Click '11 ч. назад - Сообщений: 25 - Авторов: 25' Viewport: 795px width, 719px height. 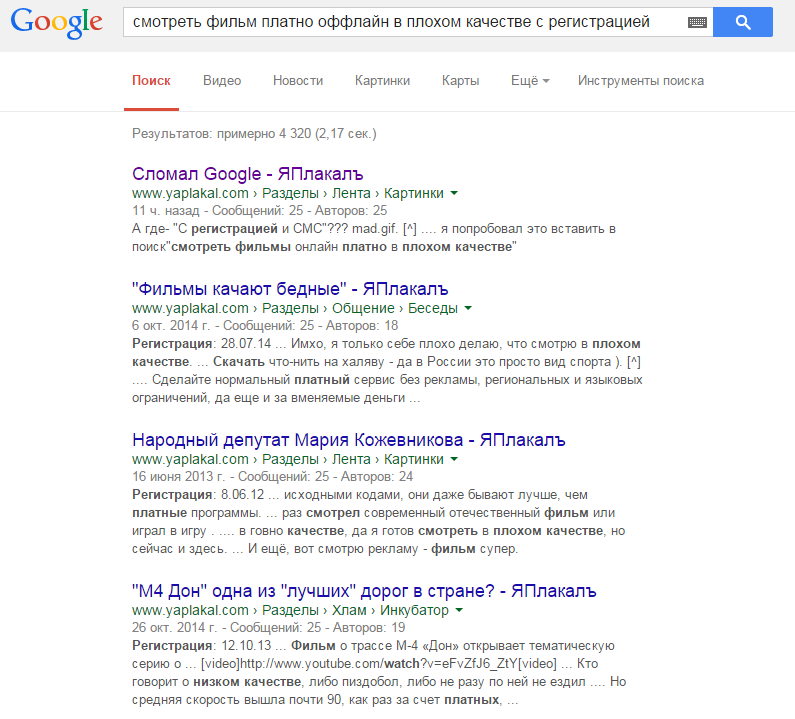tap(259, 210)
